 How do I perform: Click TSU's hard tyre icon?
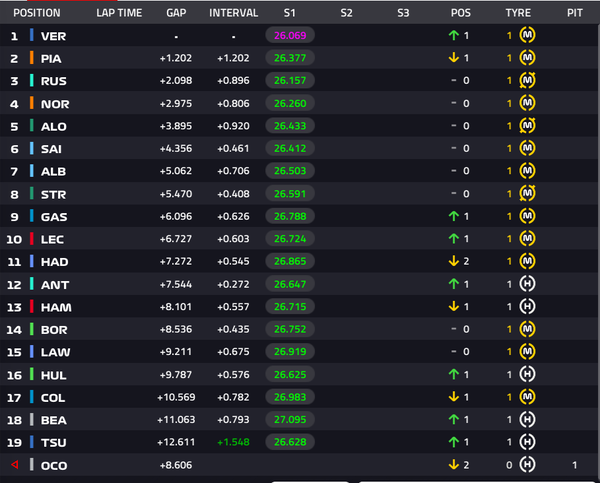pos(527,442)
